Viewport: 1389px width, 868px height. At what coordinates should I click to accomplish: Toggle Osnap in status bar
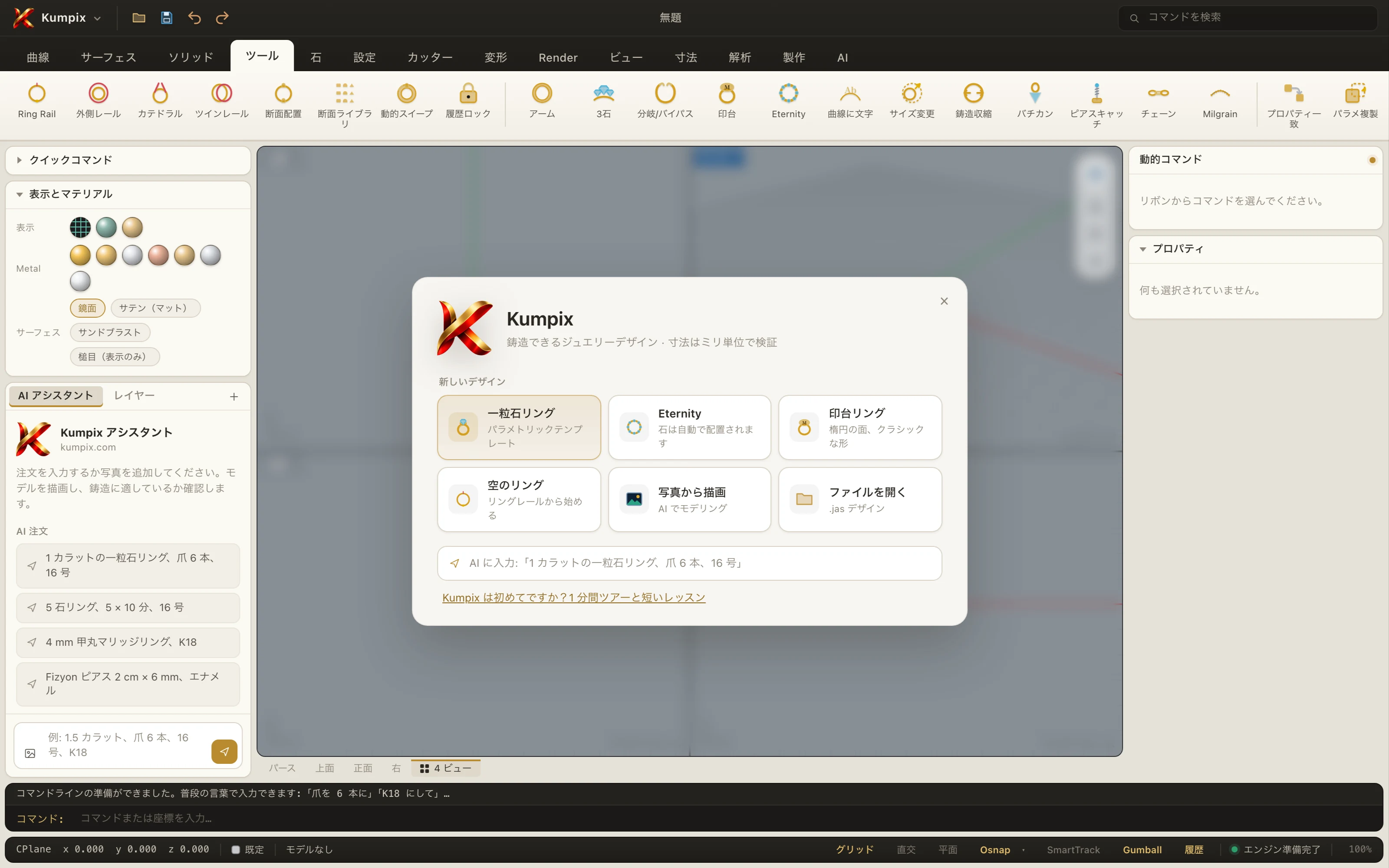(995, 849)
